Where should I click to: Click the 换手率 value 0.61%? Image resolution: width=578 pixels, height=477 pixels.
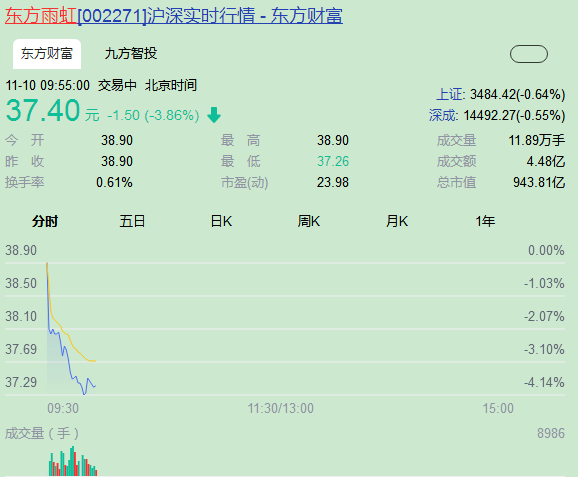[114, 182]
